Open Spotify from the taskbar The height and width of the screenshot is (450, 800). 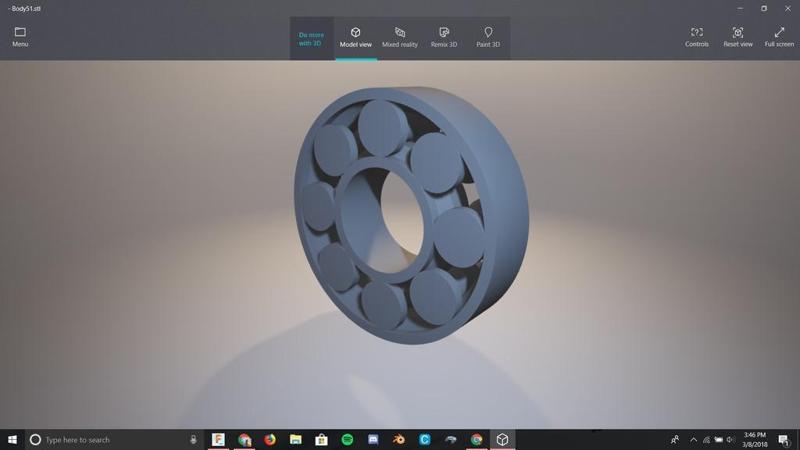pos(347,439)
